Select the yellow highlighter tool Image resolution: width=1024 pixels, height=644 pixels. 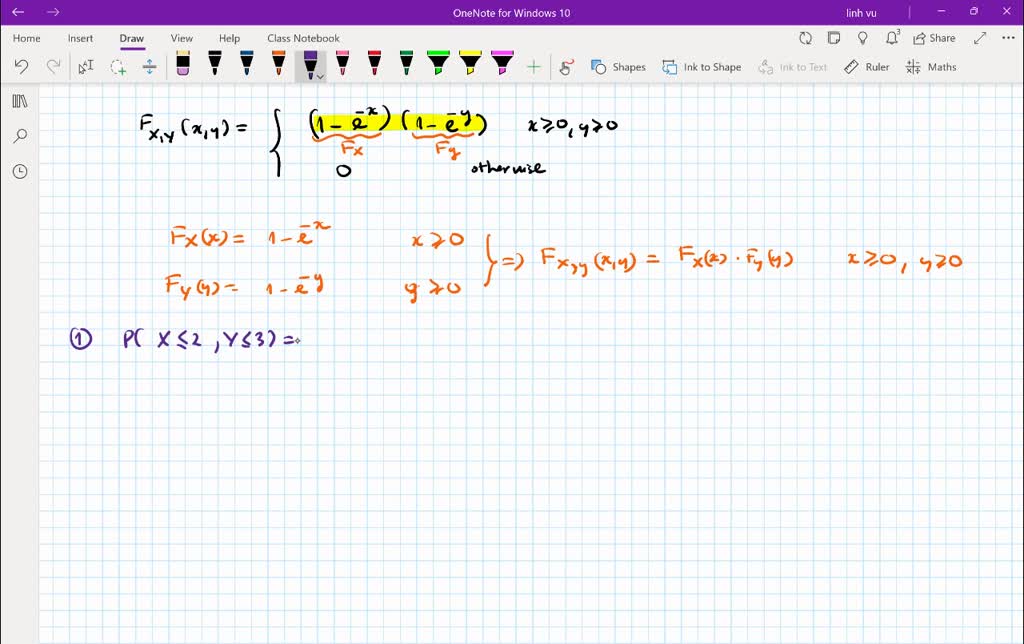click(468, 66)
